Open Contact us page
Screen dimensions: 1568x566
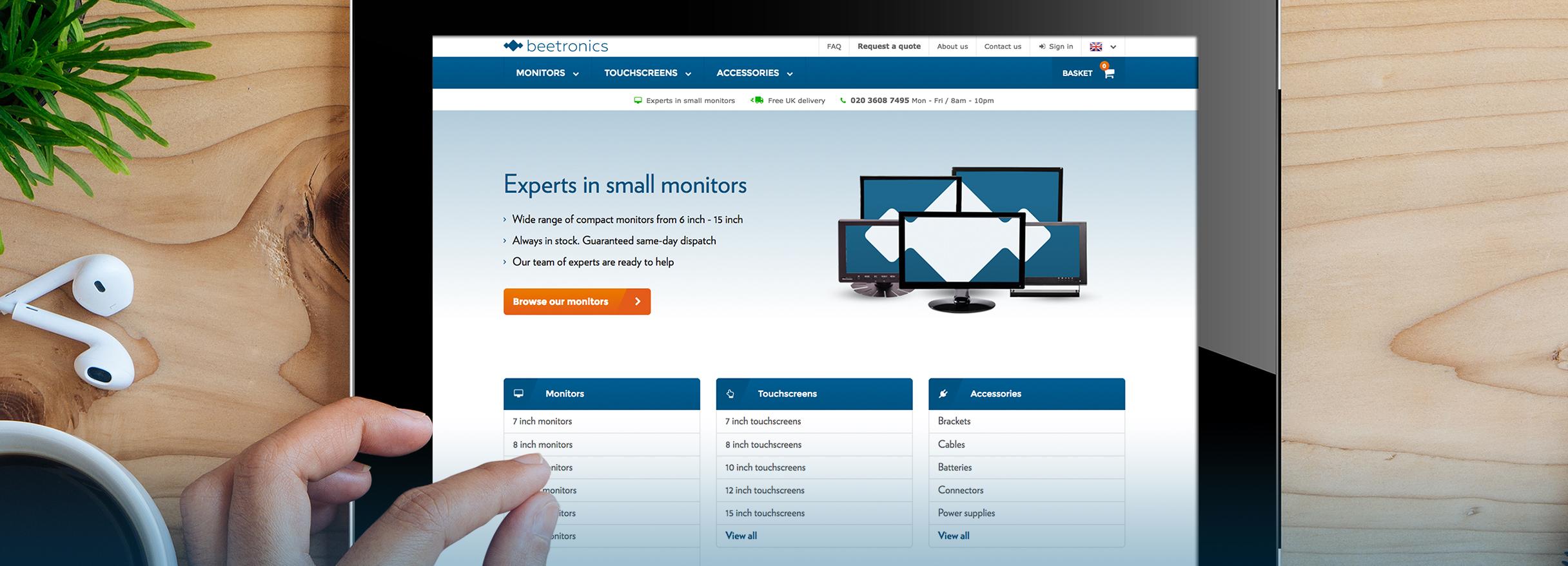point(1003,46)
